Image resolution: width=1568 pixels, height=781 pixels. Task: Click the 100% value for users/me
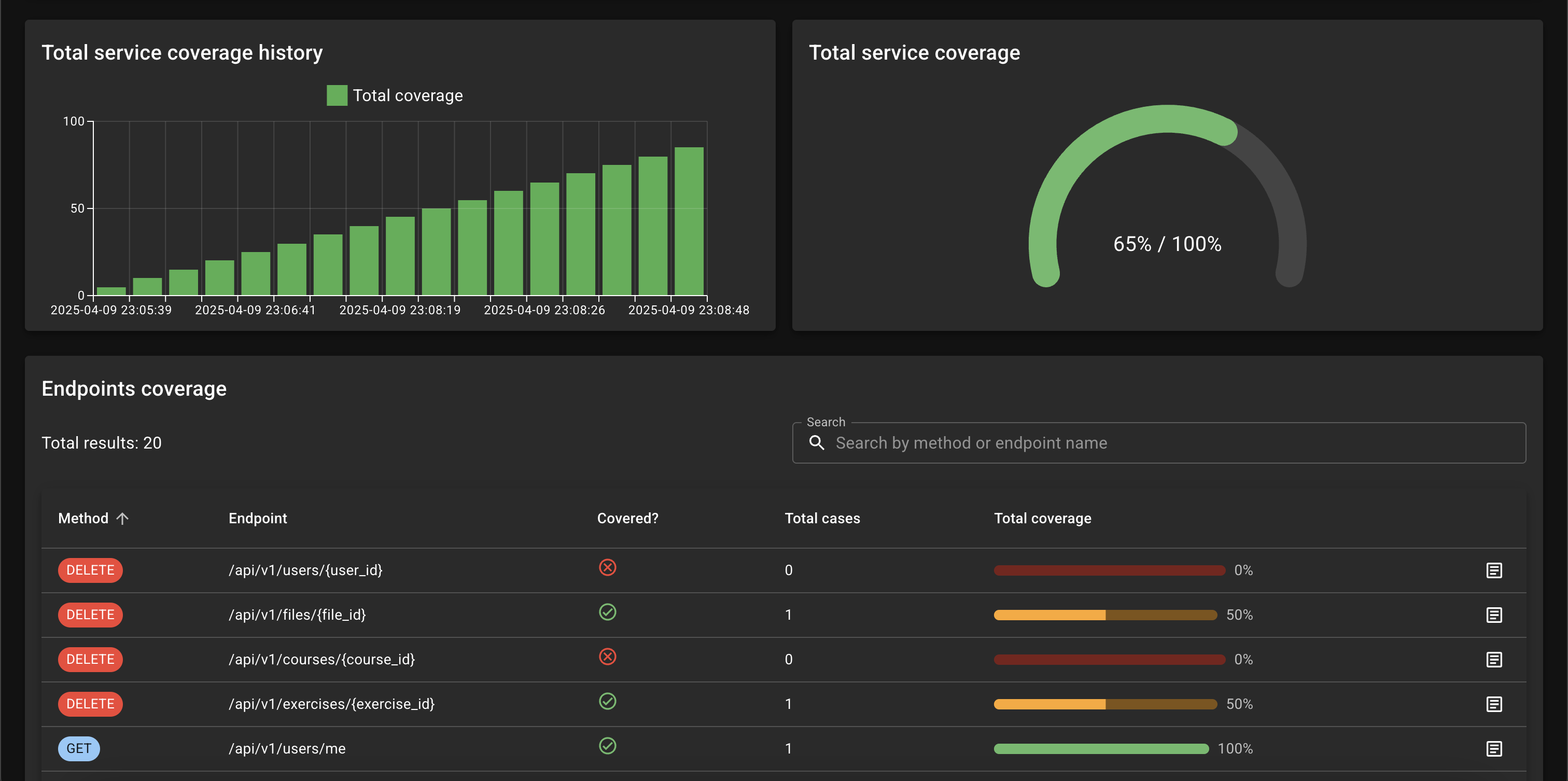(x=1235, y=749)
